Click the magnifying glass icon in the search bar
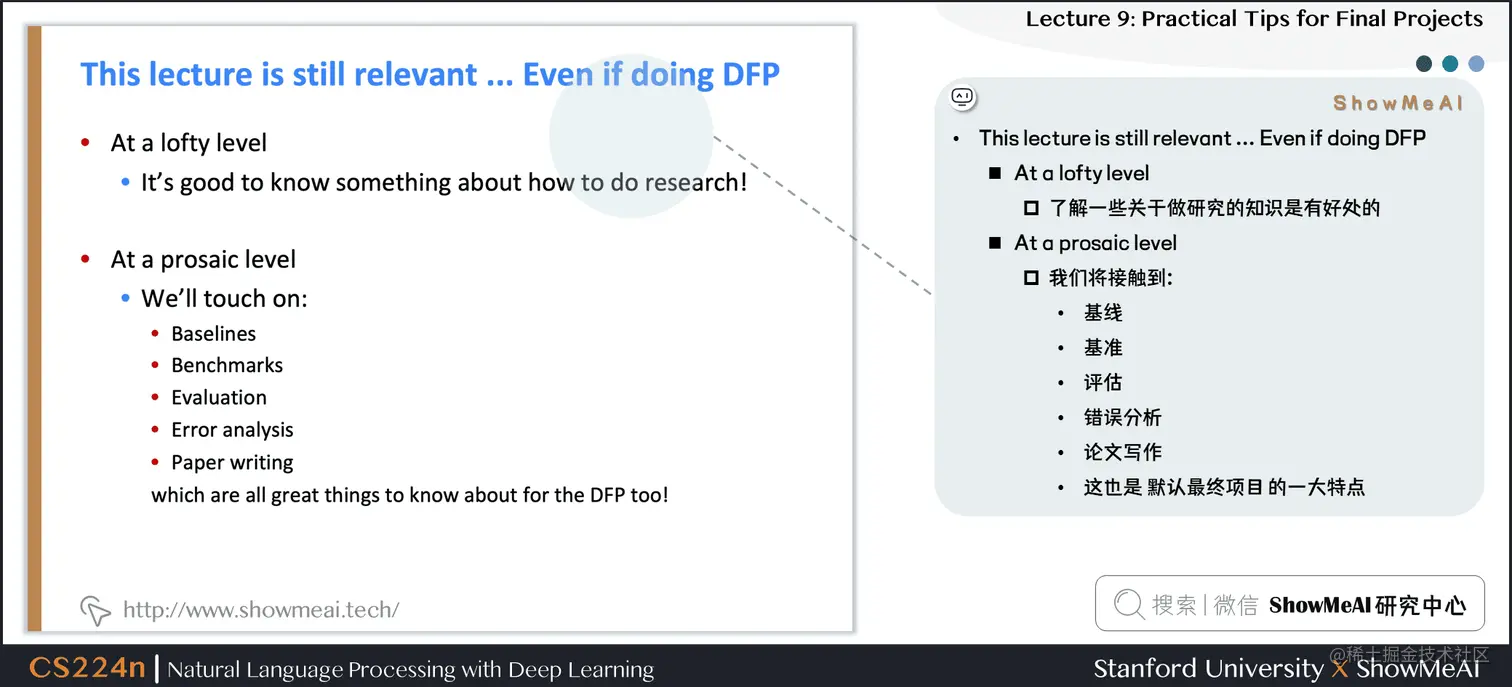Viewport: 1512px width, 687px height. (1128, 604)
